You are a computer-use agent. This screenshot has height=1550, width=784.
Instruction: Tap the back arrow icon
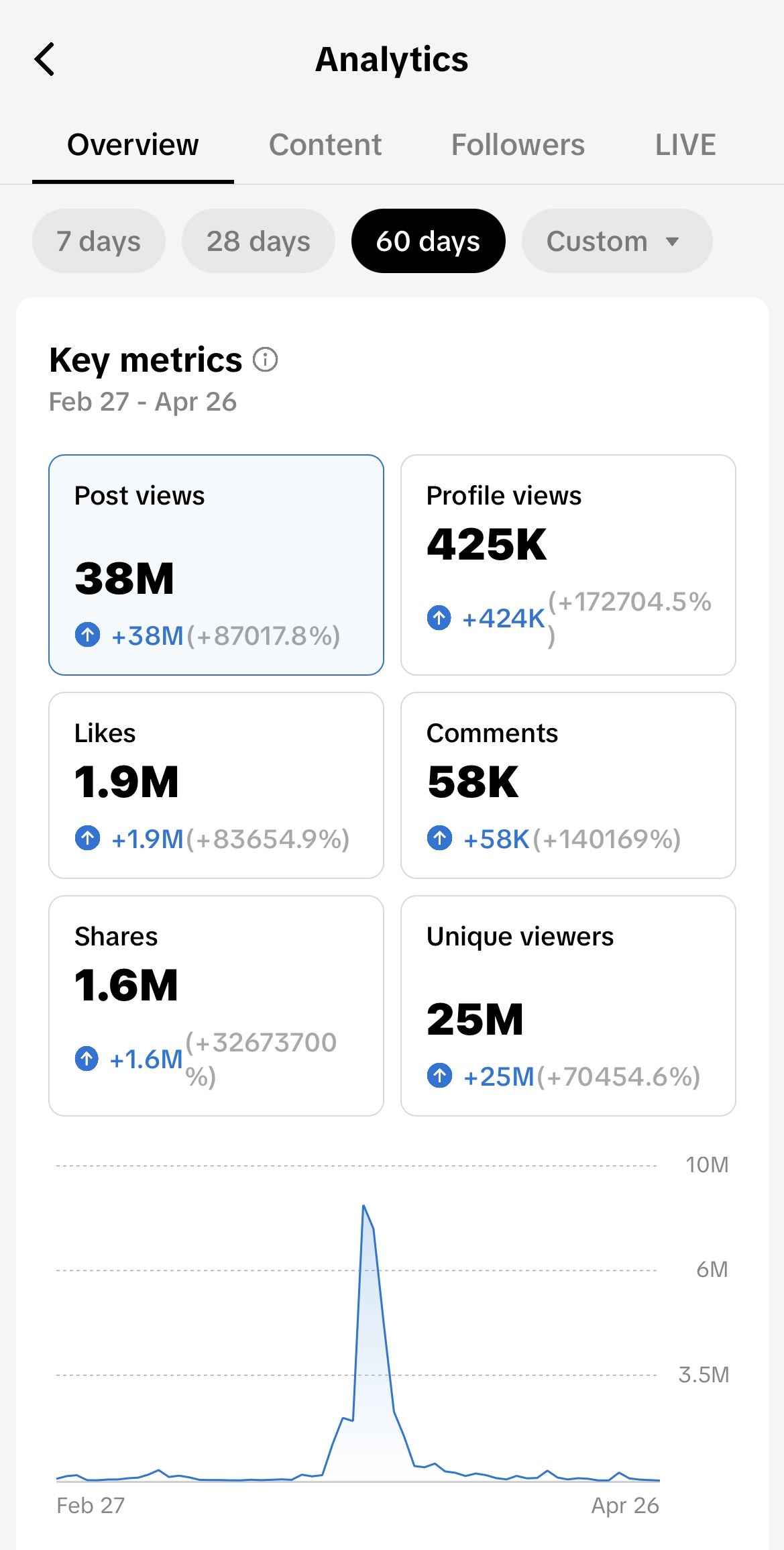[x=44, y=59]
